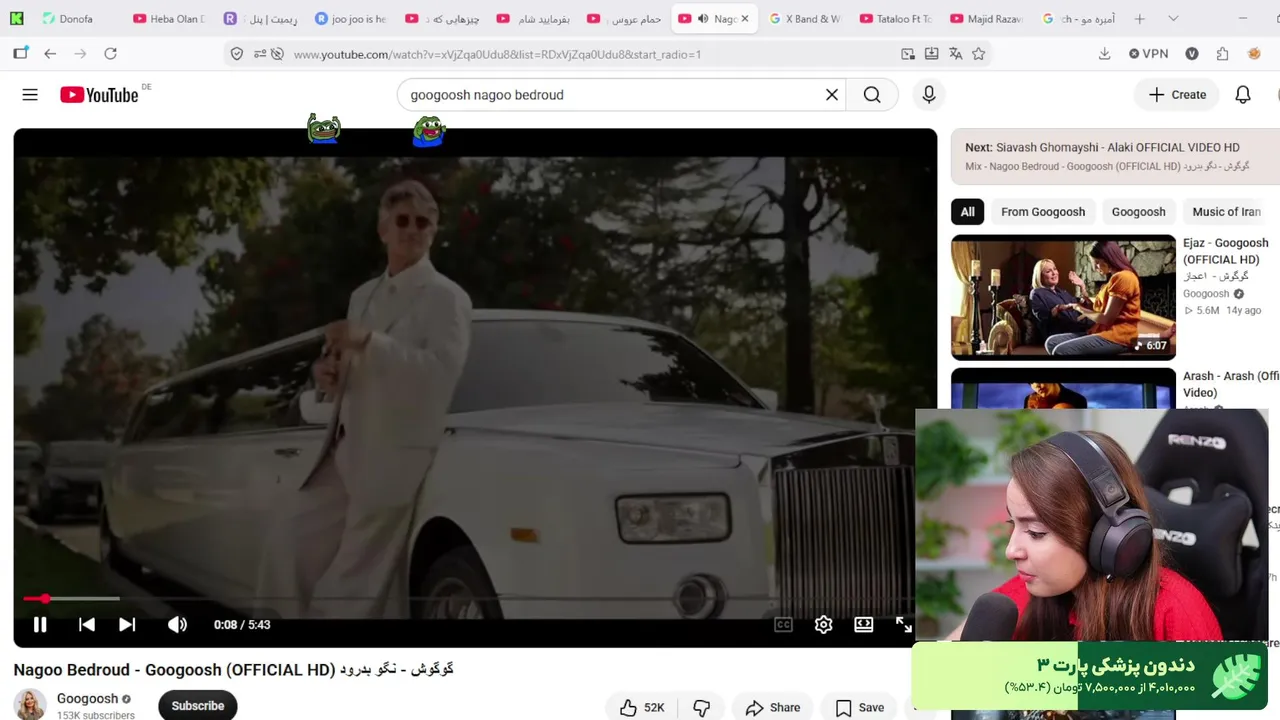Mute the video volume
Viewport: 1280px width, 720px height.
(177, 624)
